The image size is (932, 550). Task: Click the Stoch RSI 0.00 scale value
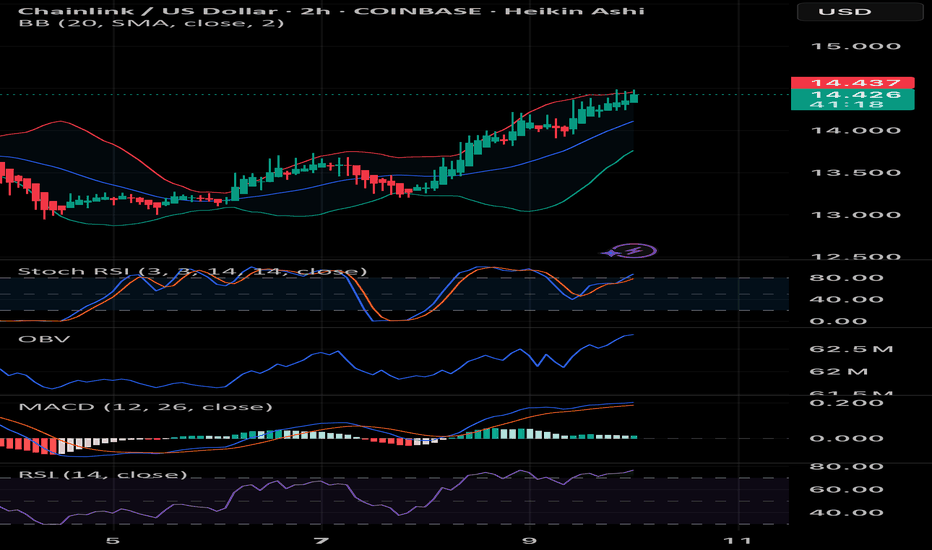tap(838, 321)
